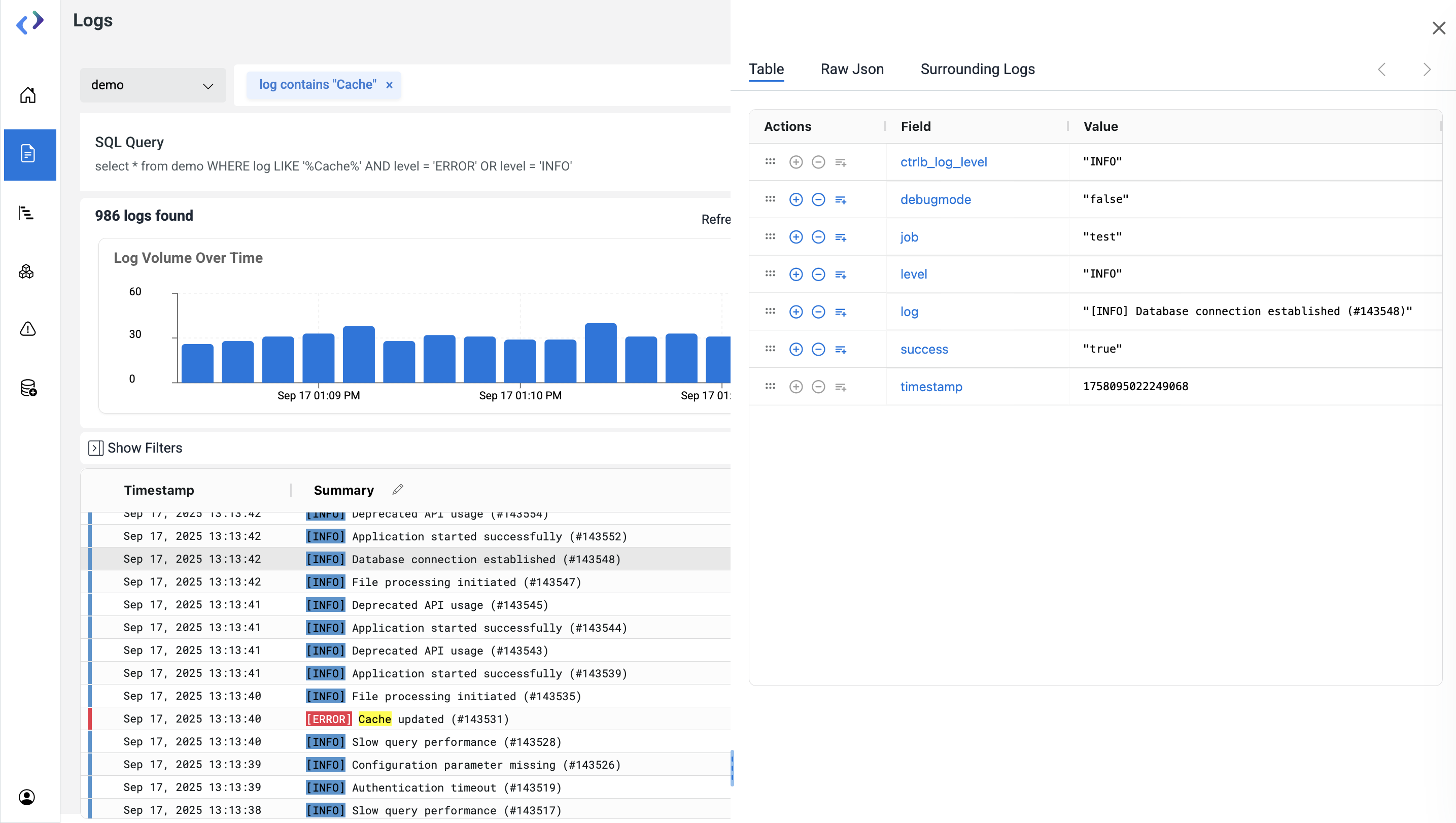Image resolution: width=1456 pixels, height=823 pixels.
Task: Click plus filter icon for debugmode field
Action: (x=796, y=199)
